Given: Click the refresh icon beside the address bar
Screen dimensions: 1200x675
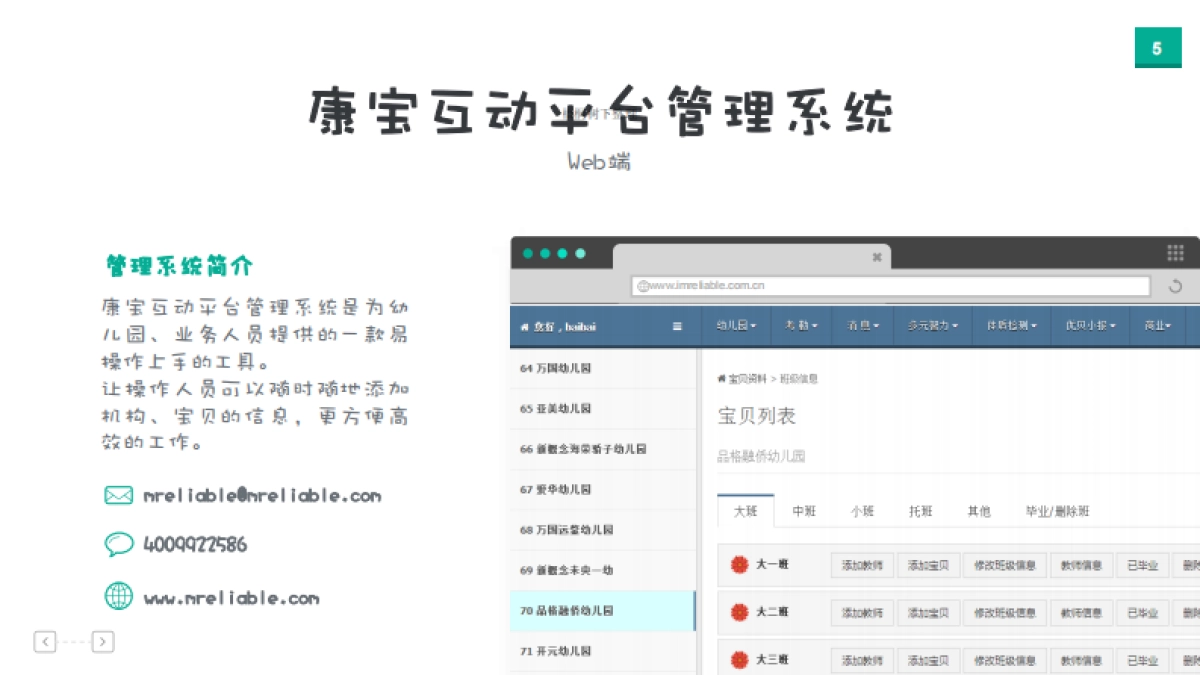Looking at the screenshot, I should tap(1176, 285).
